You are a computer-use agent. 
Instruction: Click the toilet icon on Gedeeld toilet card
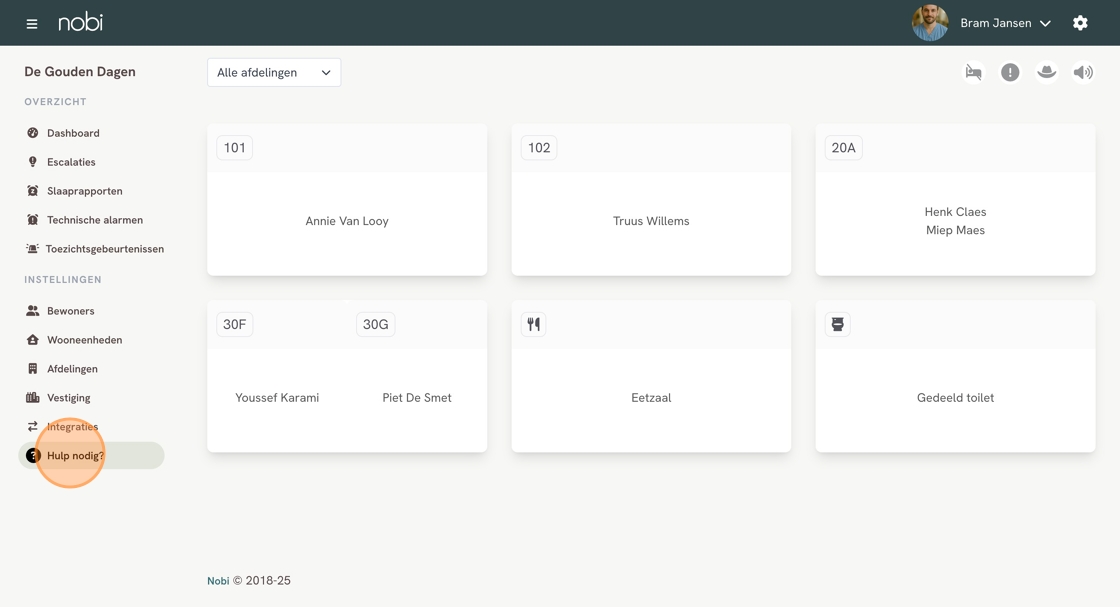[838, 324]
